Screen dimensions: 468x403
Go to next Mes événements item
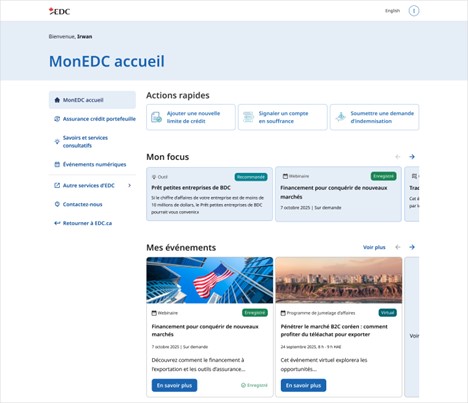[x=412, y=247]
